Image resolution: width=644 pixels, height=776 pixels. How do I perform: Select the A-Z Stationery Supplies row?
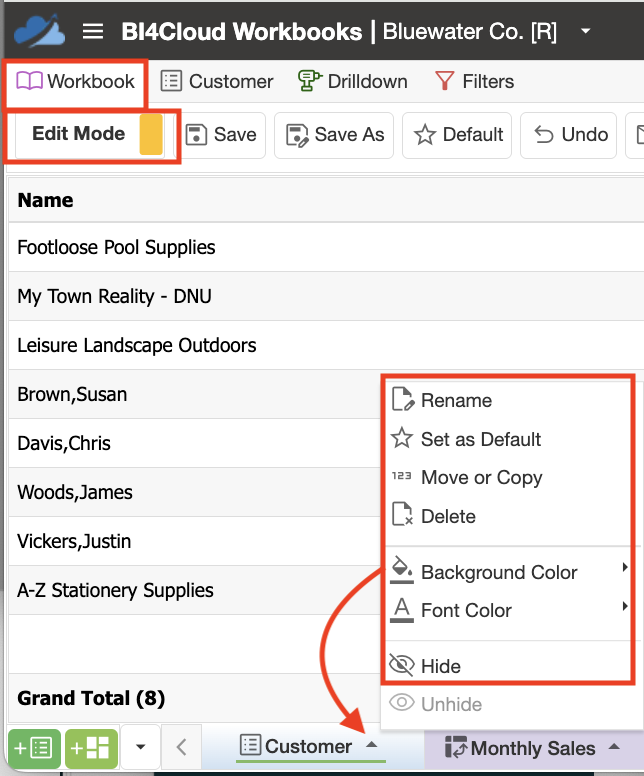[195, 590]
